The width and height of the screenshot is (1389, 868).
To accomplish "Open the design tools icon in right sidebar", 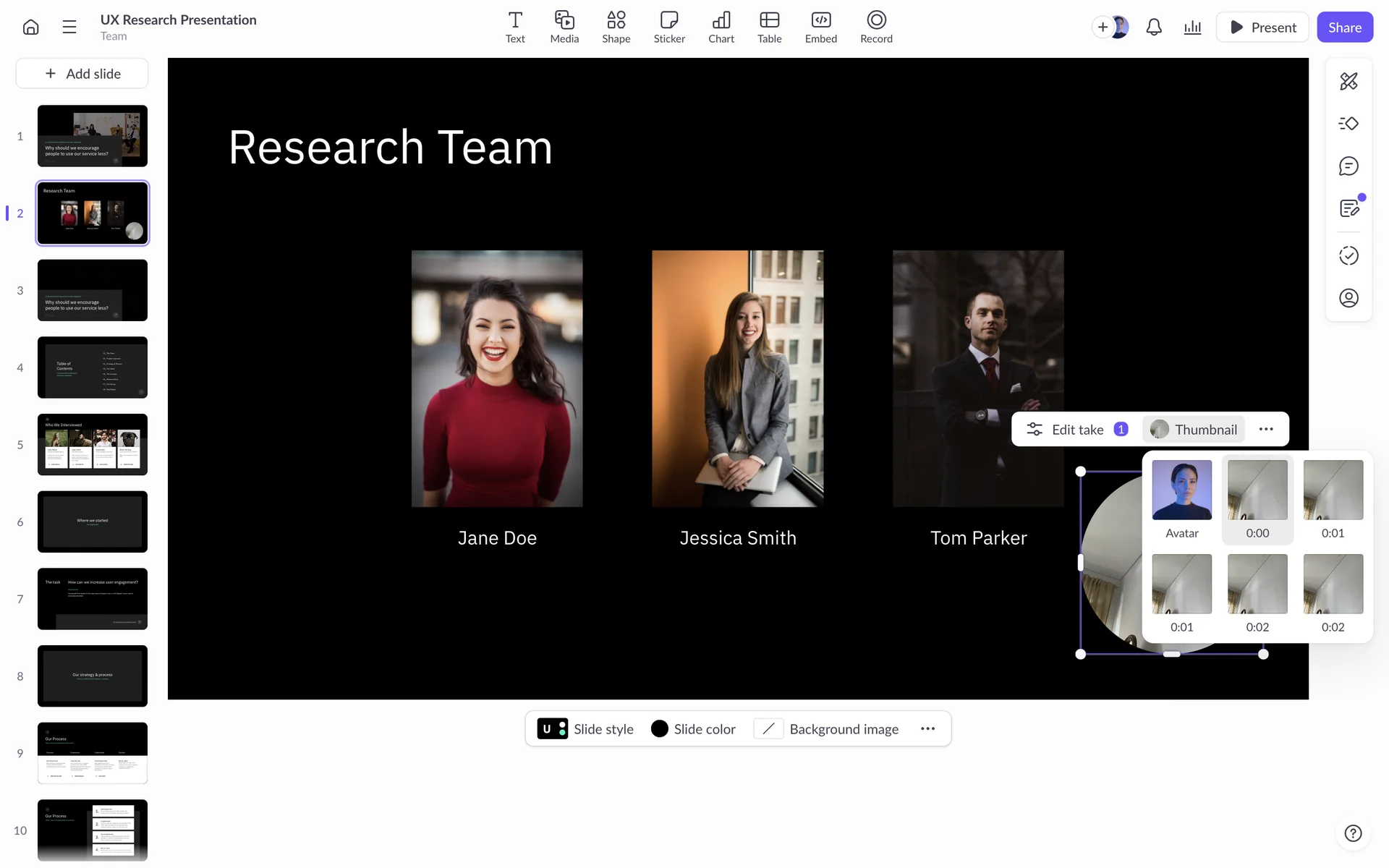I will (x=1348, y=81).
